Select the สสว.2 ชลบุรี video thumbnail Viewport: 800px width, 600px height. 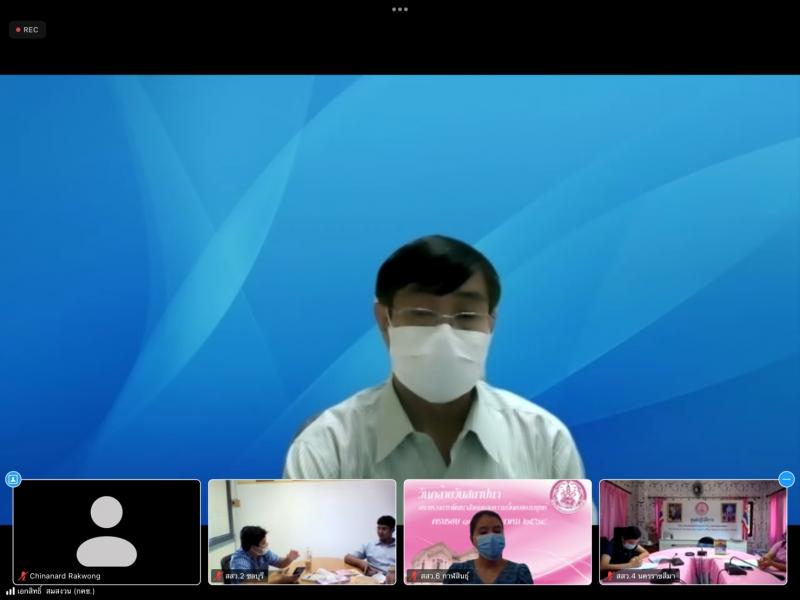[302, 532]
